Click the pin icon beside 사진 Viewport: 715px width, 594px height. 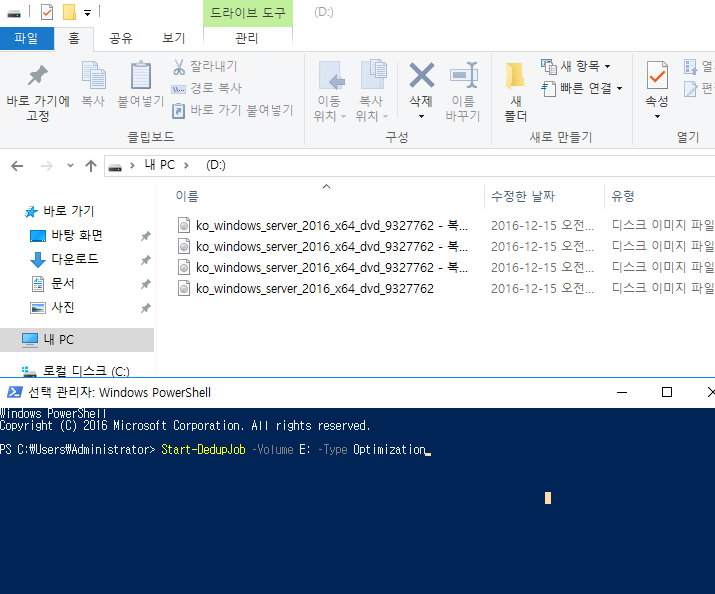coord(145,308)
